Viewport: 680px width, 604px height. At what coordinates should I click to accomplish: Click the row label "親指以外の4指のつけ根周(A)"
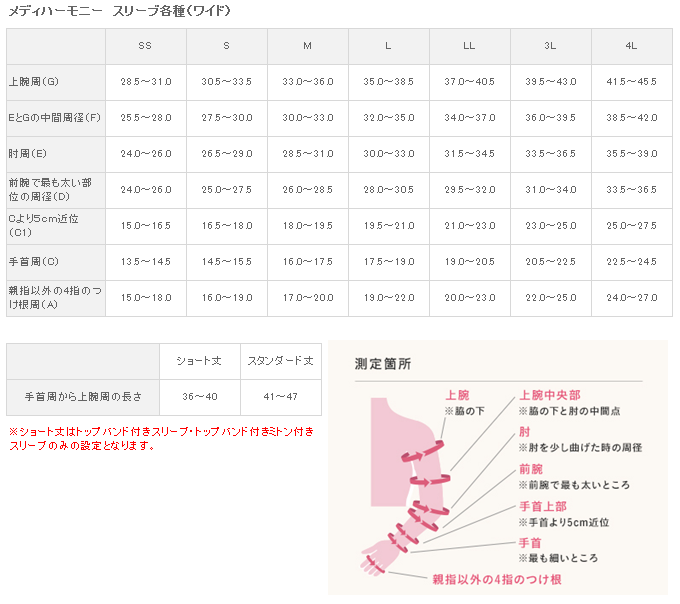point(55,297)
